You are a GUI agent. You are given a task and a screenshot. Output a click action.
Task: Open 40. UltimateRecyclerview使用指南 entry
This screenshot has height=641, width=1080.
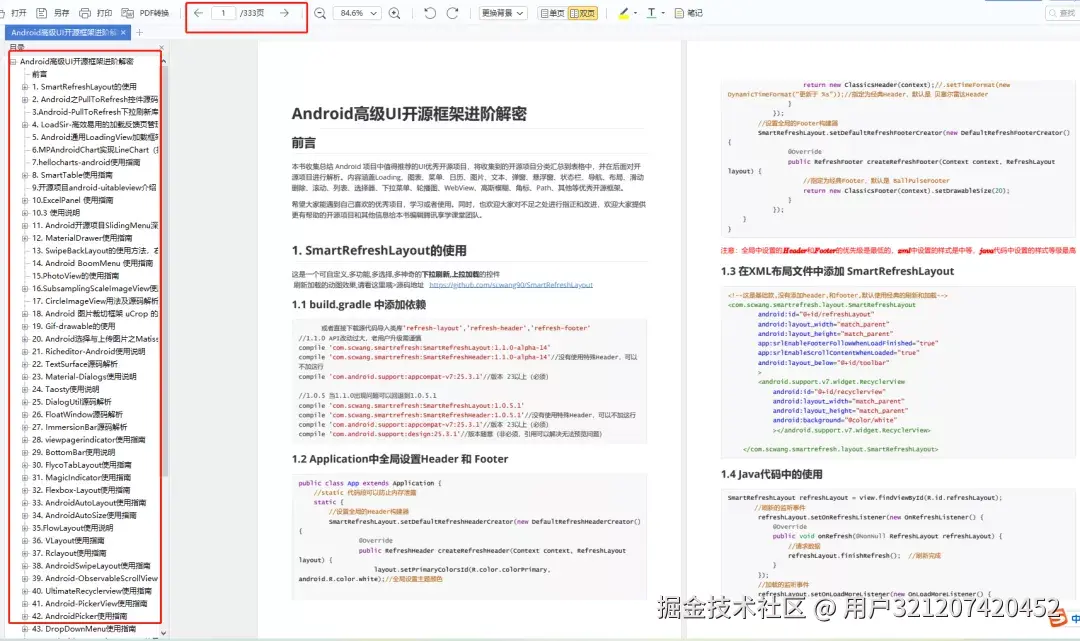click(x=92, y=591)
